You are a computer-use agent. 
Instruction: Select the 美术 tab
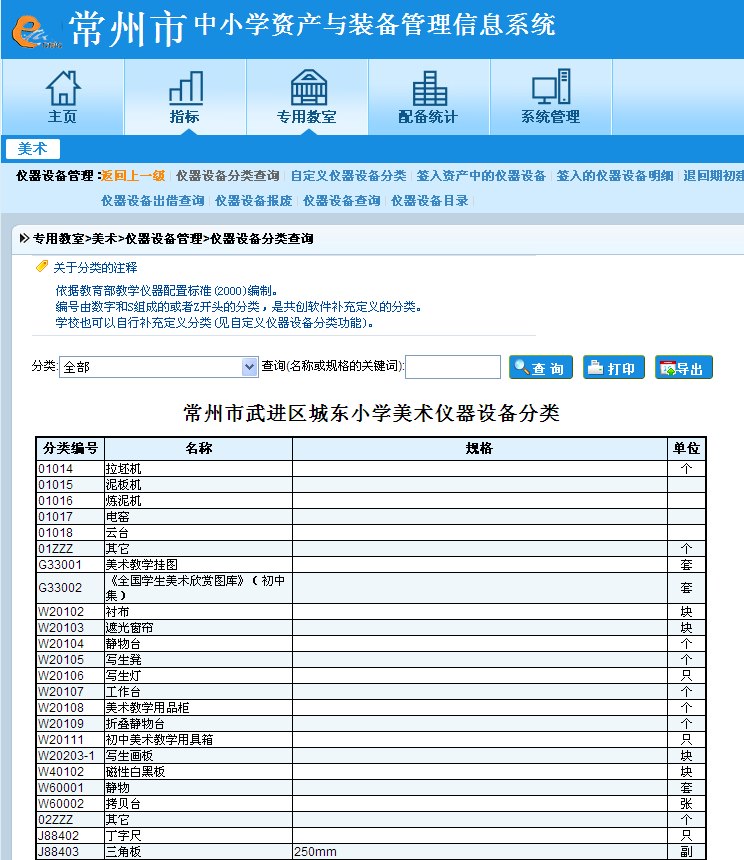32,149
